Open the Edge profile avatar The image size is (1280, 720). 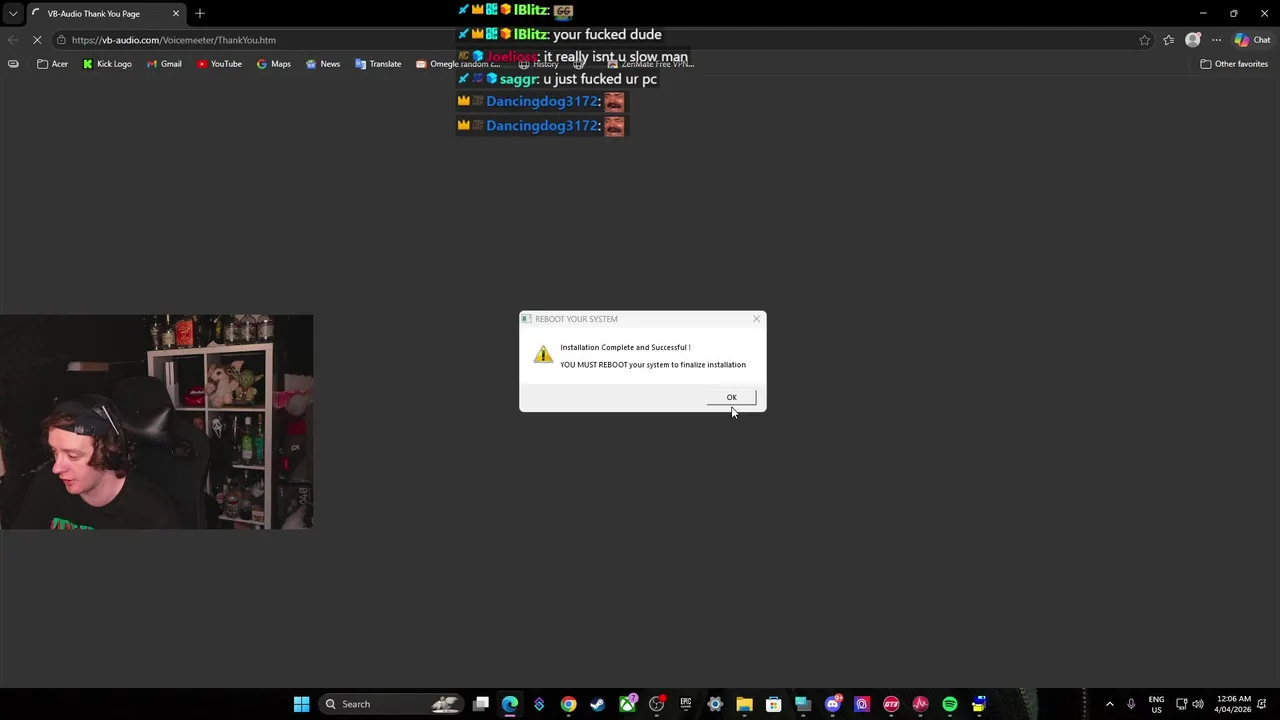(1192, 40)
